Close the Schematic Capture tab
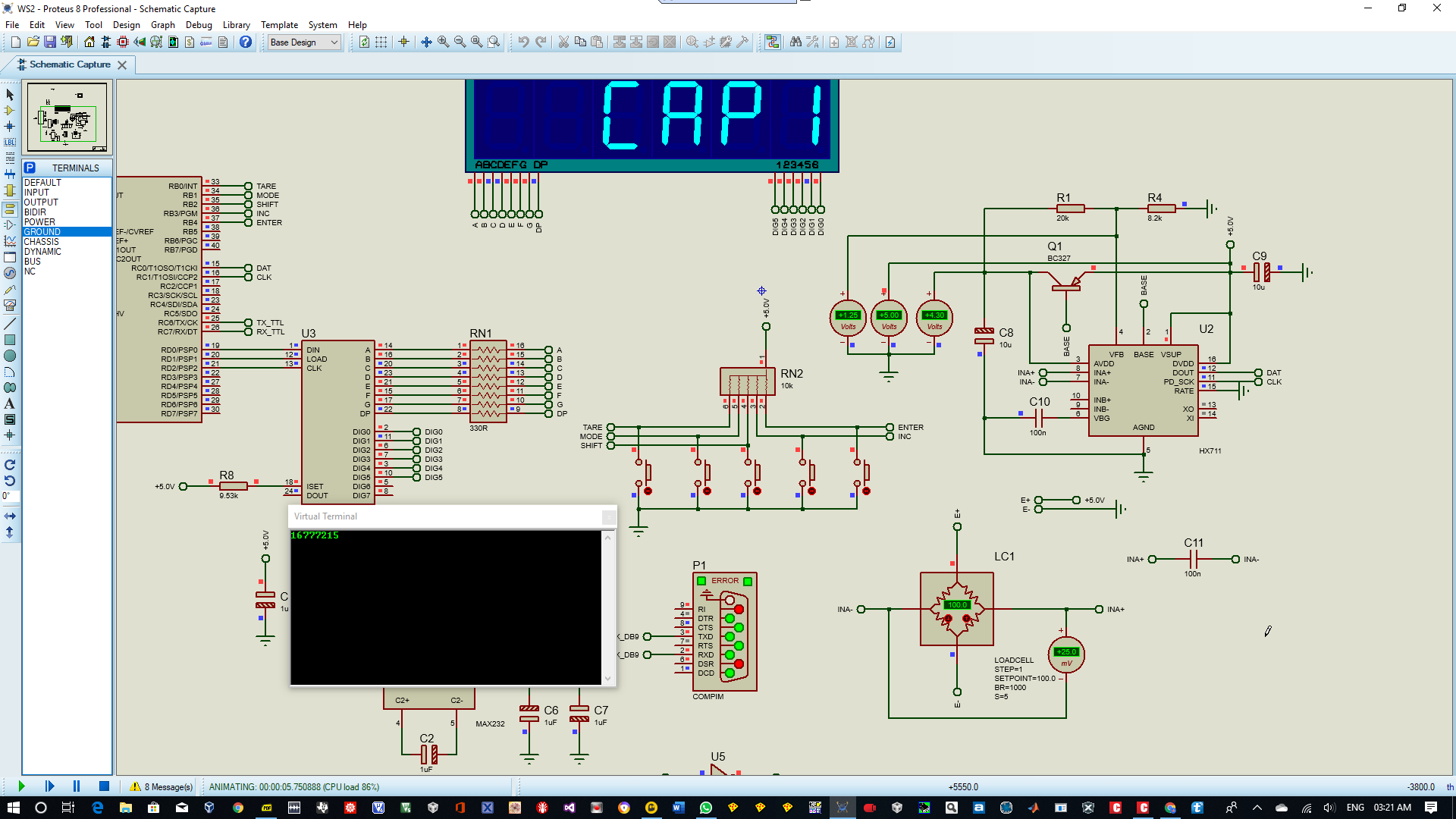 pyautogui.click(x=122, y=65)
